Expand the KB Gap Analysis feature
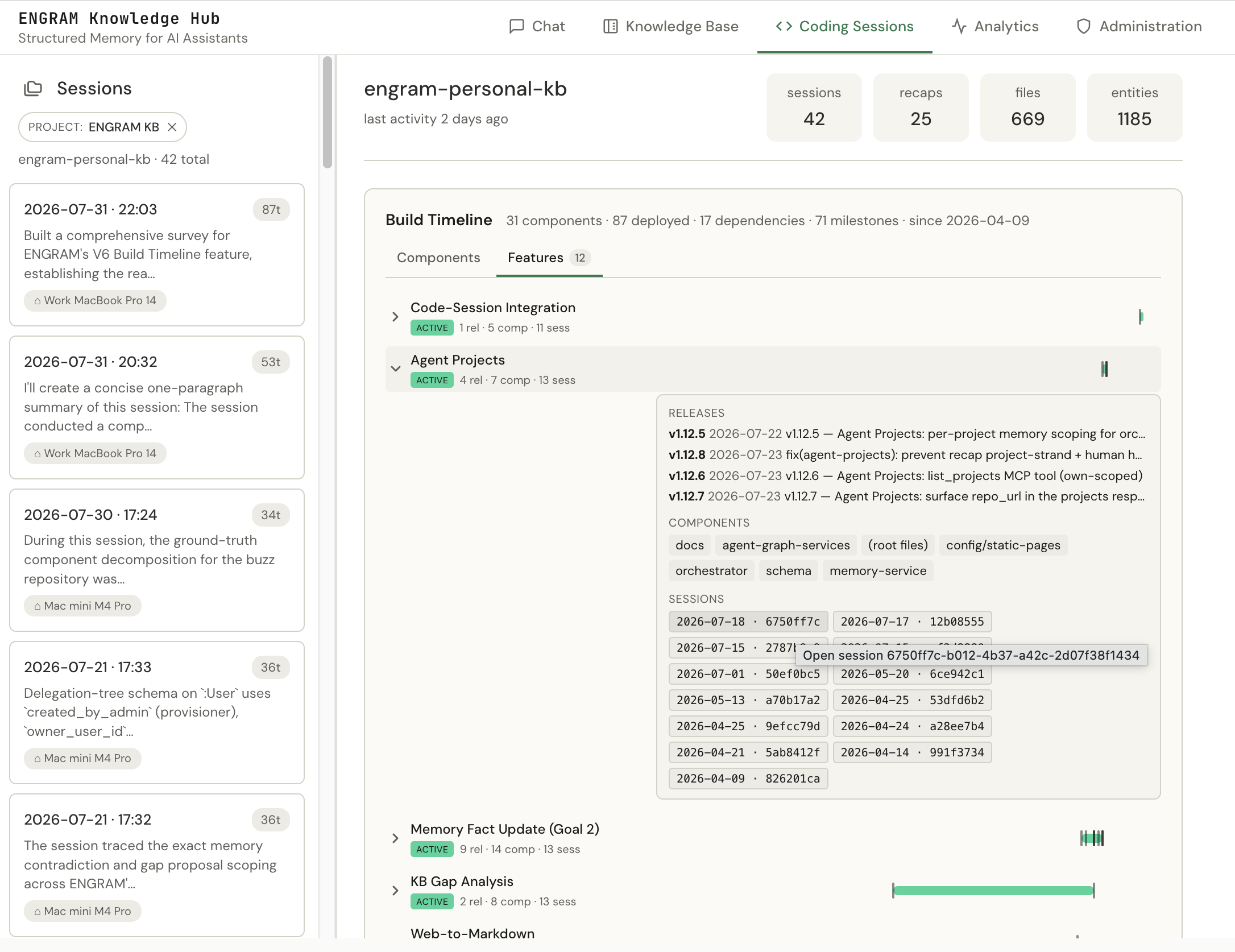The height and width of the screenshot is (952, 1235). point(395,891)
